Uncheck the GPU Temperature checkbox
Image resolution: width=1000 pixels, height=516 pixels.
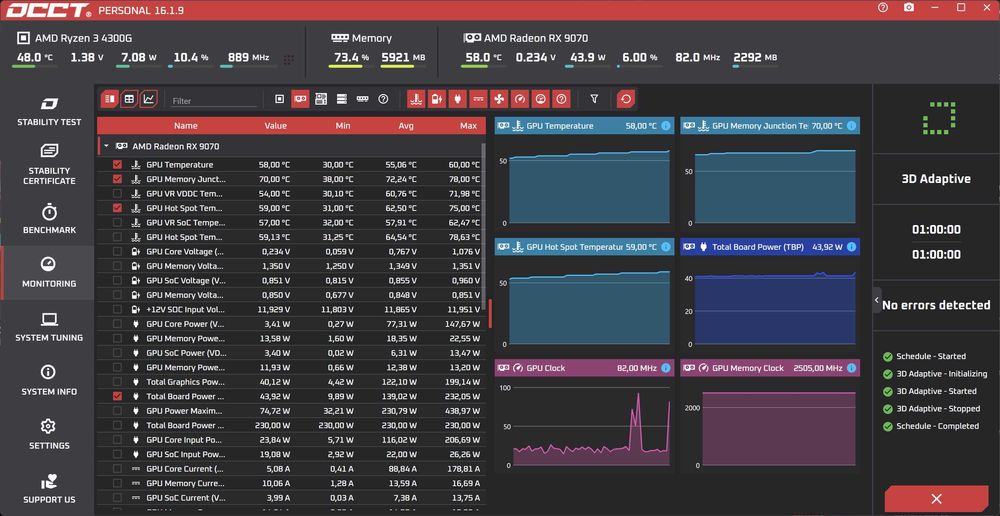coord(117,165)
